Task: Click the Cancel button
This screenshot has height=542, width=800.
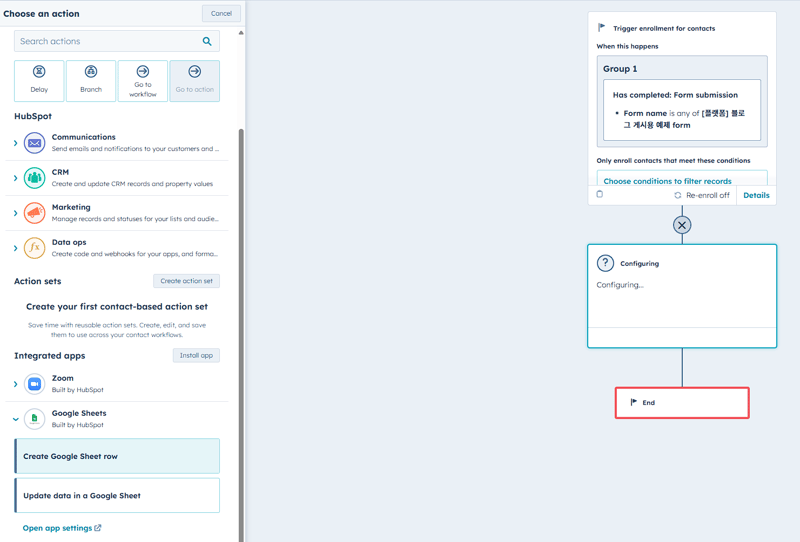Action: [x=221, y=13]
